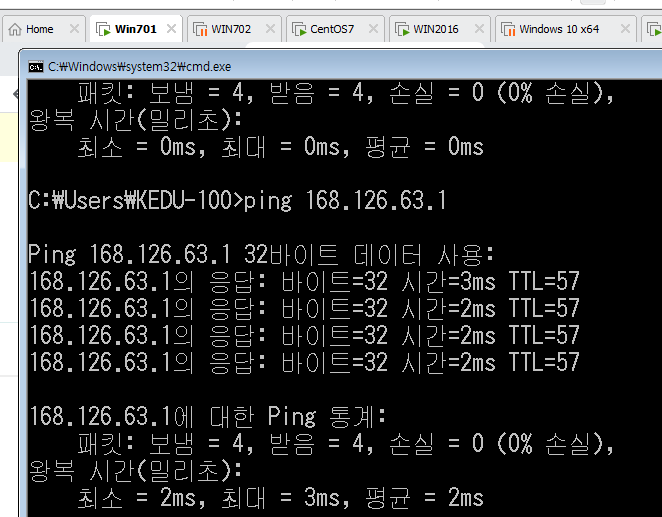Click the reply line with 시간=3ms
Viewport: 662px width, 517px height.
[304, 282]
